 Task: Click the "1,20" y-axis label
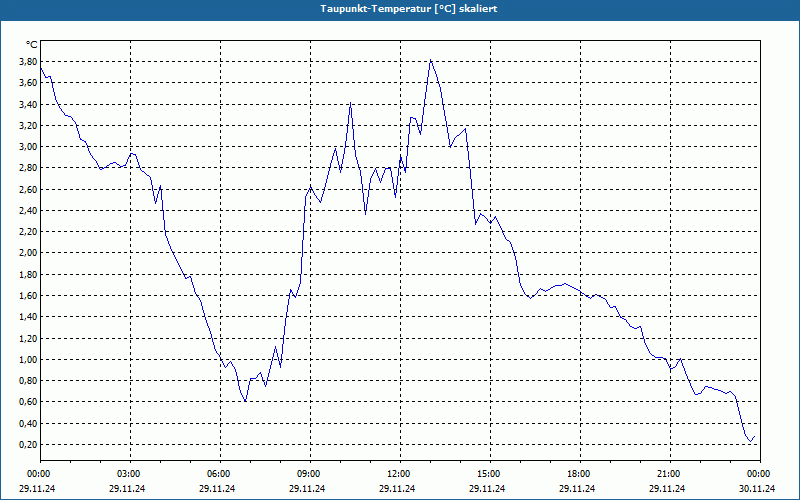(29, 338)
